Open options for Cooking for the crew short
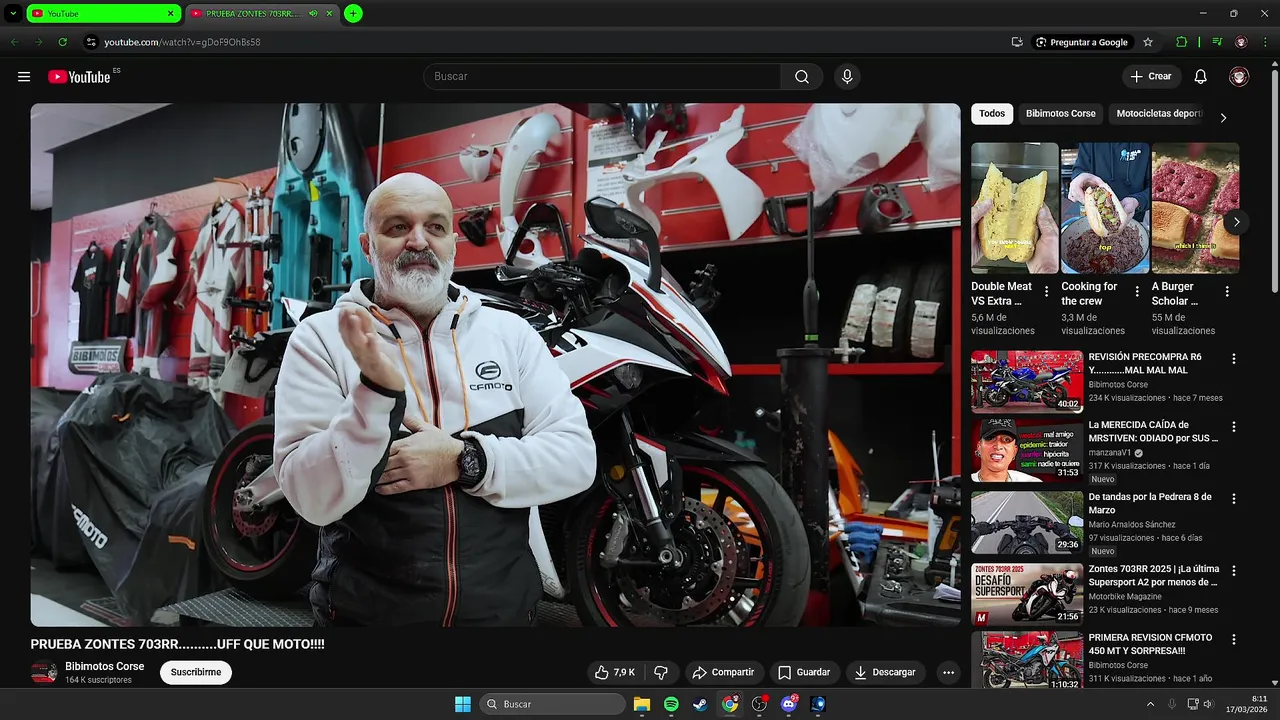Image resolution: width=1280 pixels, height=720 pixels. point(1137,292)
